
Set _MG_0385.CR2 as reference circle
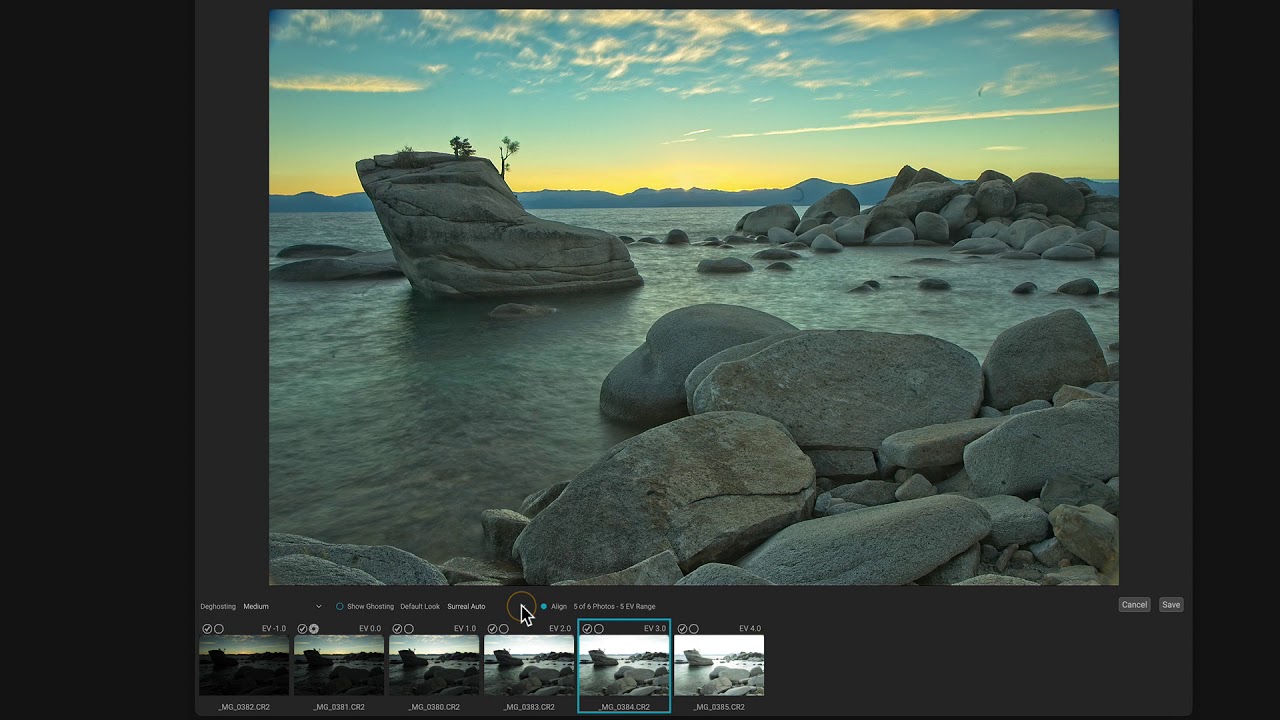[694, 629]
